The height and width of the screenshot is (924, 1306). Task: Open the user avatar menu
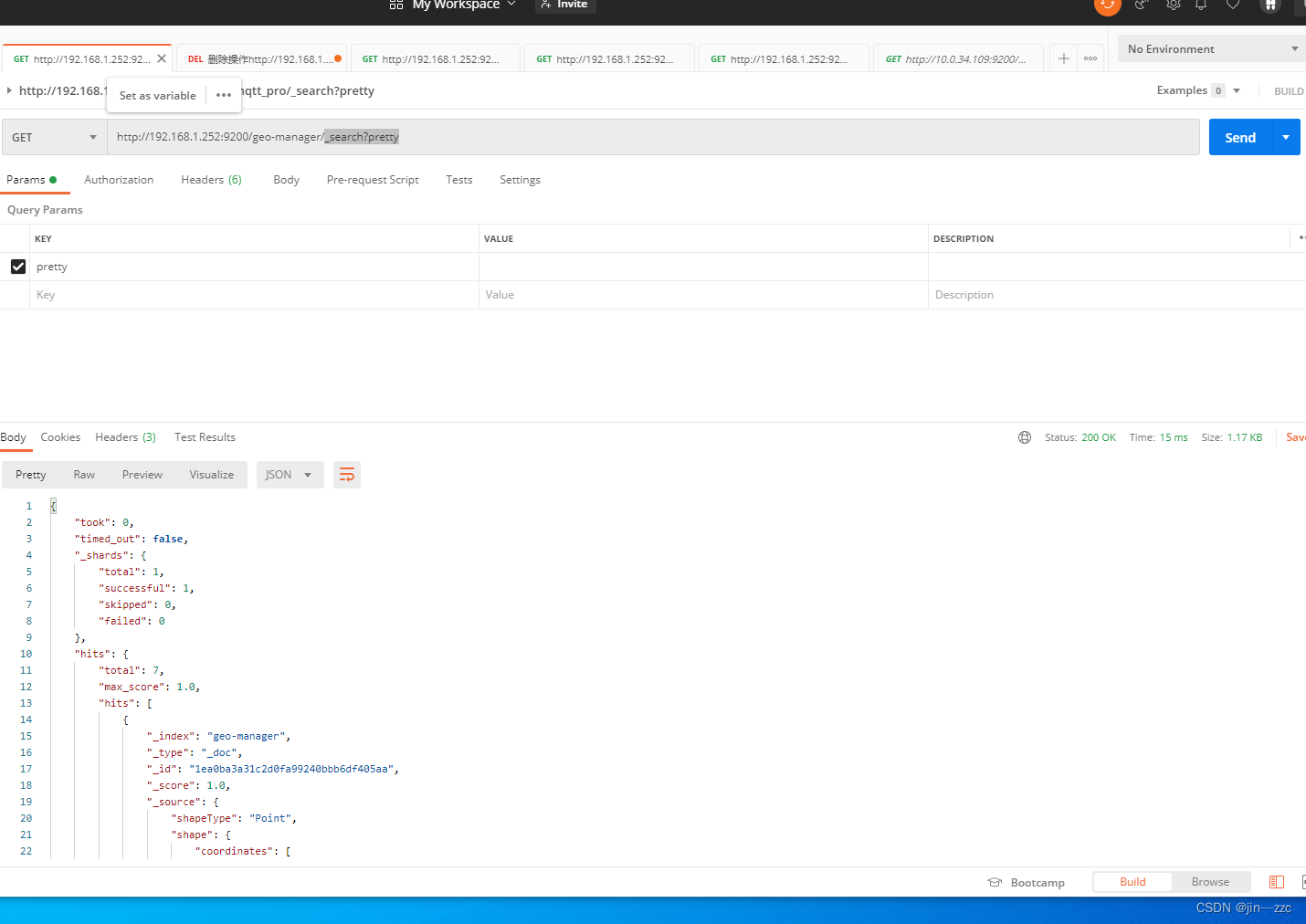[1270, 5]
